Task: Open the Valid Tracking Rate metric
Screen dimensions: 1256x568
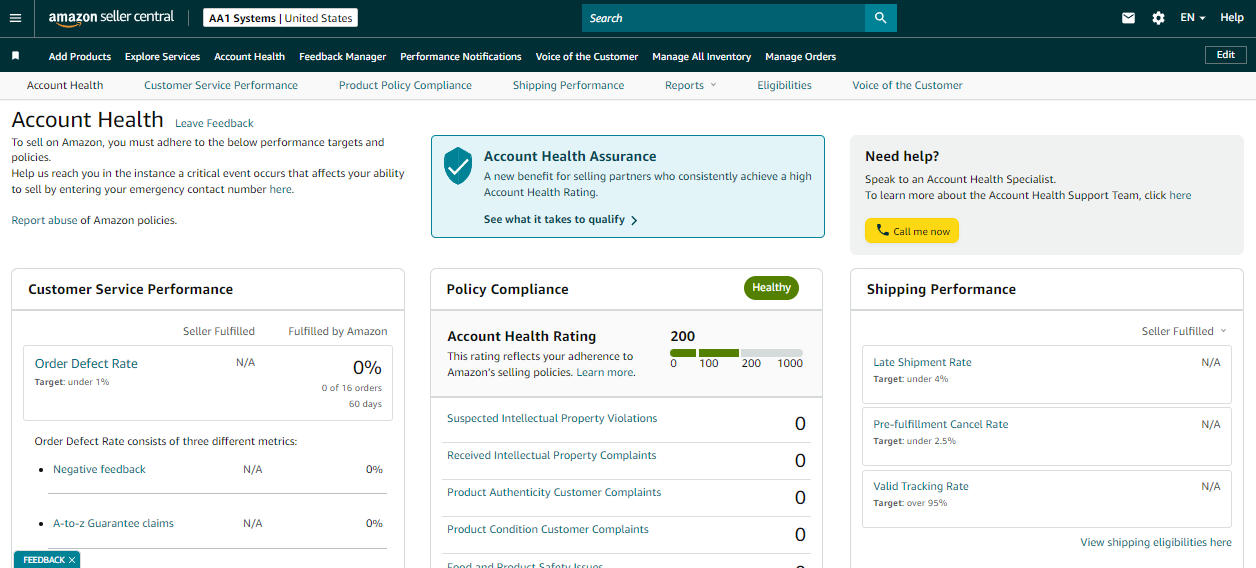Action: tap(921, 486)
